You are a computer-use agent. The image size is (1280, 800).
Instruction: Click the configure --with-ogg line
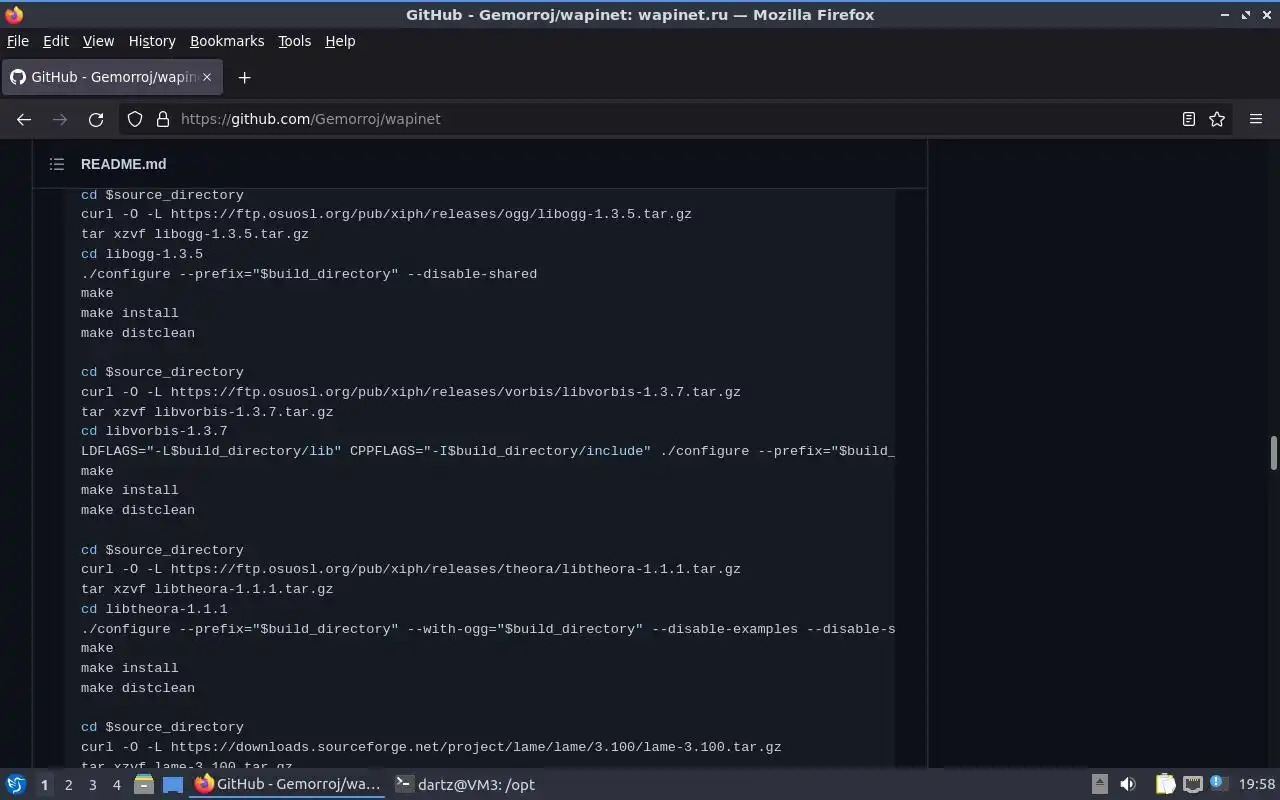[x=488, y=629]
